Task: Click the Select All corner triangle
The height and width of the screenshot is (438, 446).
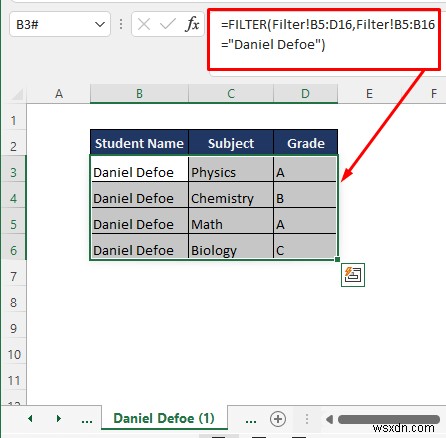Action: [x=17, y=95]
